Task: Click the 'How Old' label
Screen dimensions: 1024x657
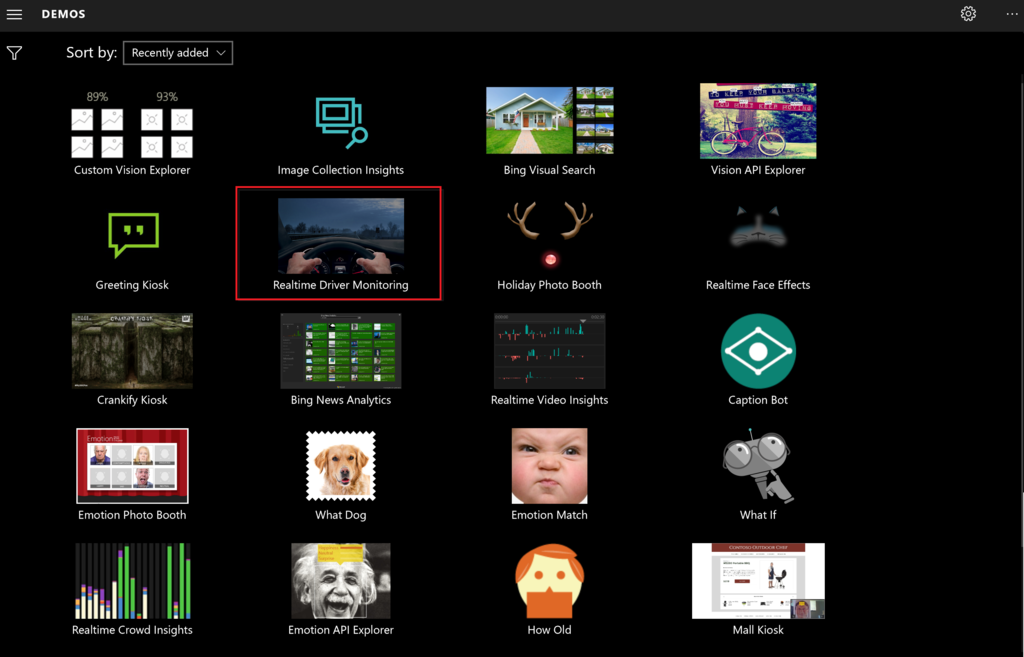Action: coord(549,630)
